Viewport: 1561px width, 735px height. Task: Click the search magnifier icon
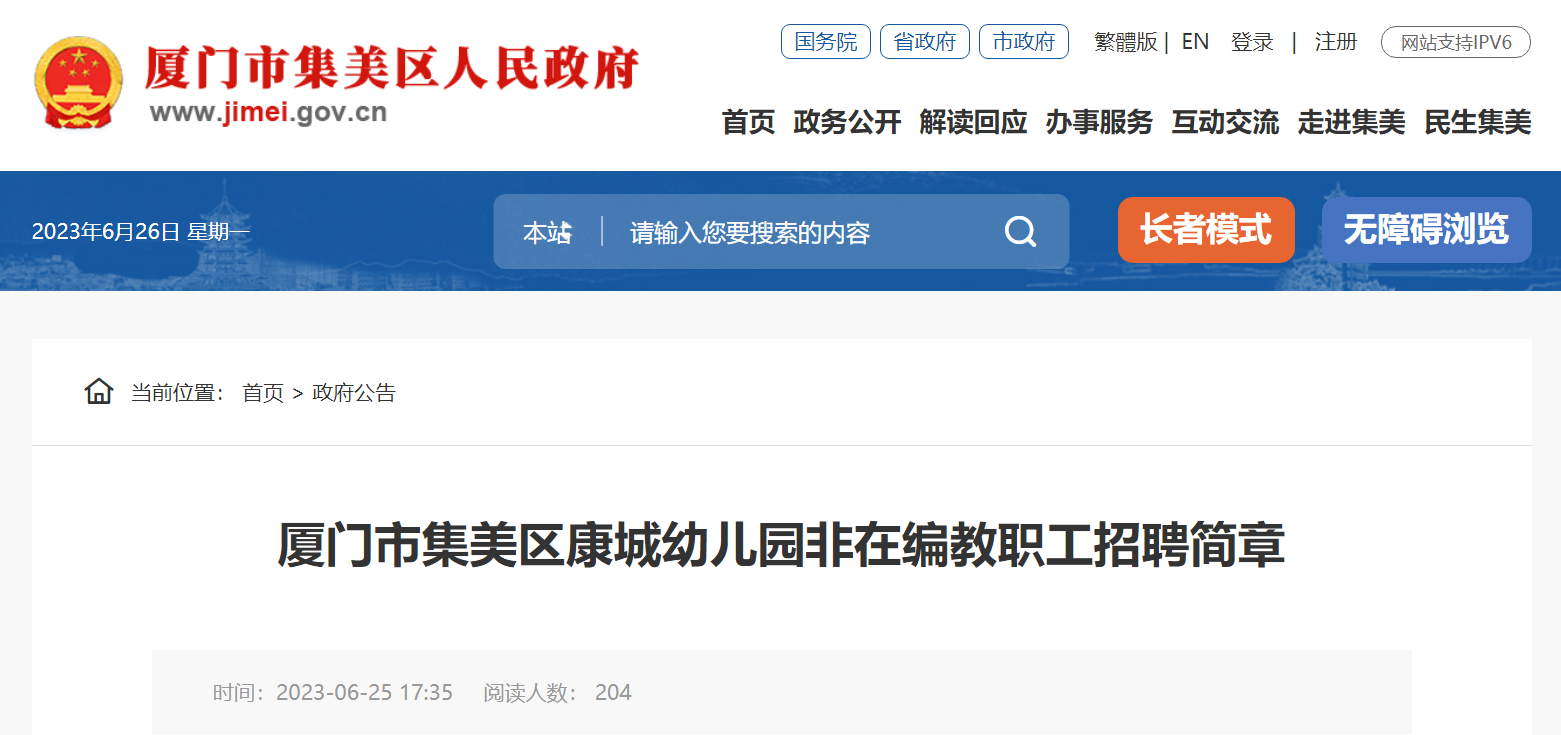pyautogui.click(x=1020, y=232)
